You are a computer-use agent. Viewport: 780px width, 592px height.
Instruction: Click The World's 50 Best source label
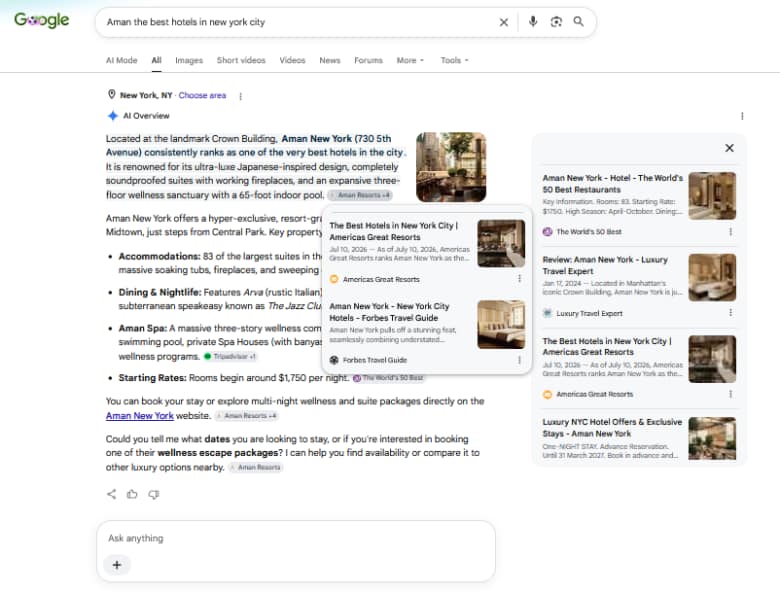pyautogui.click(x=589, y=231)
